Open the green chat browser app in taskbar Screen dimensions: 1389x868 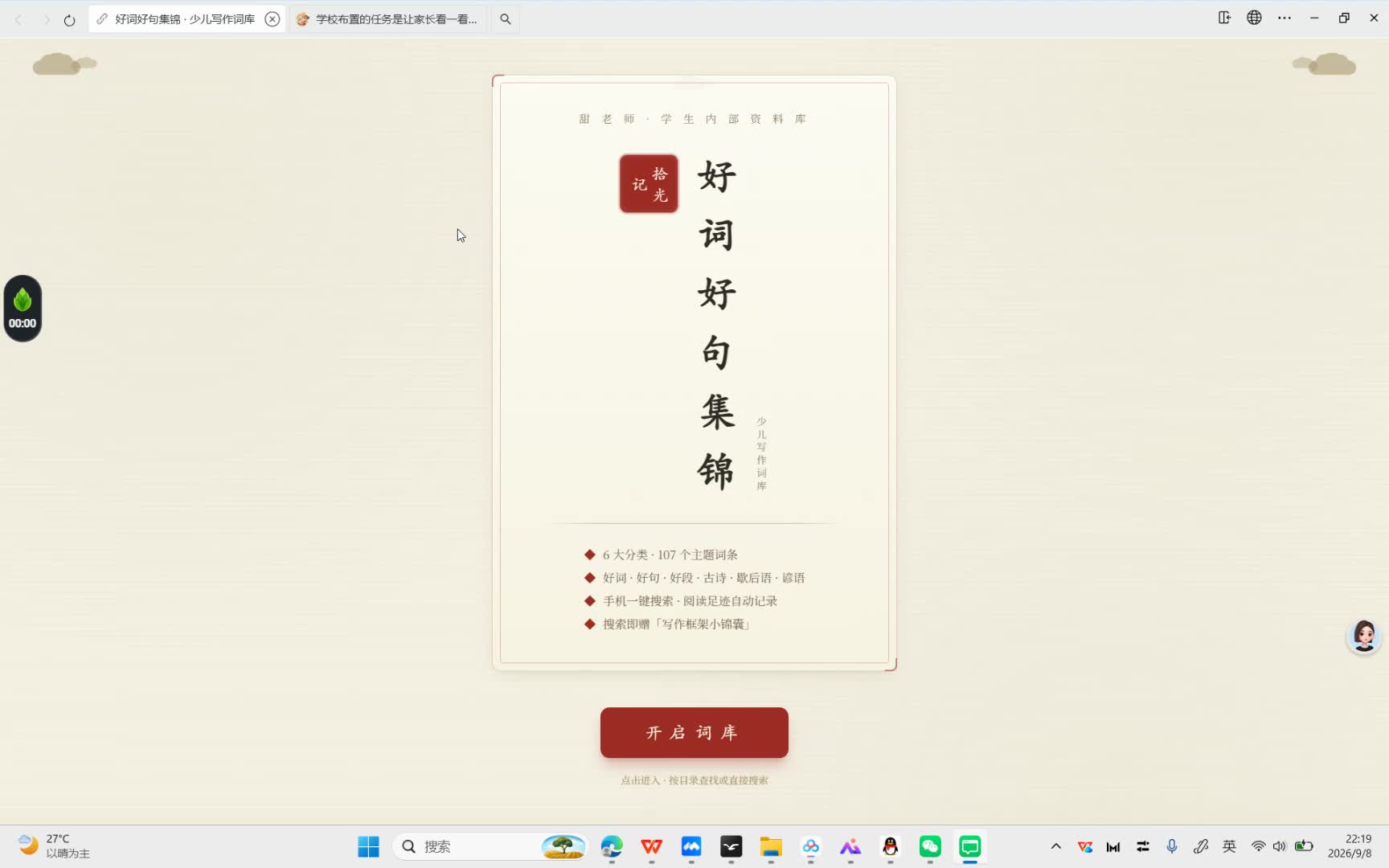[970, 846]
